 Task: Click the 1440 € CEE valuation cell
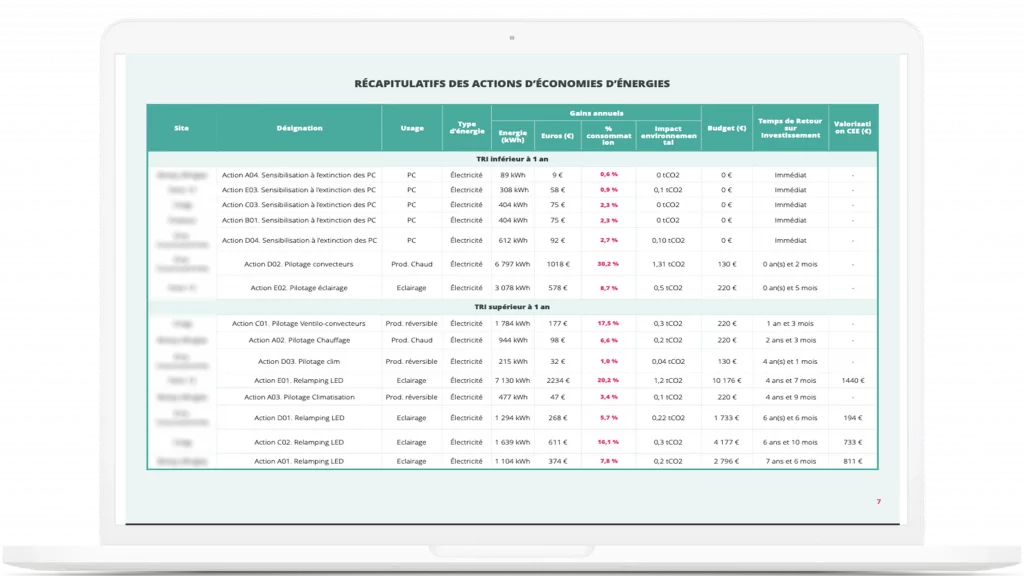coord(853,380)
